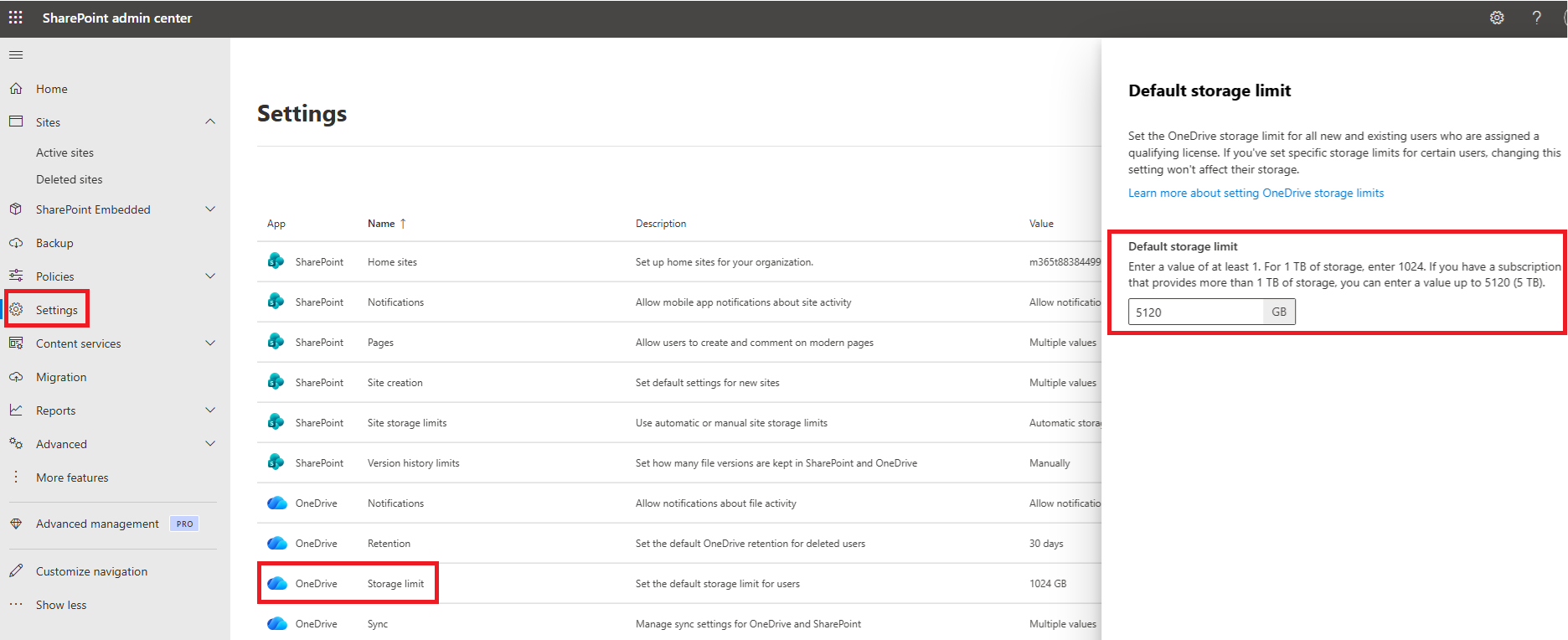Open Advanced management
1568x640 pixels.
[x=97, y=524]
